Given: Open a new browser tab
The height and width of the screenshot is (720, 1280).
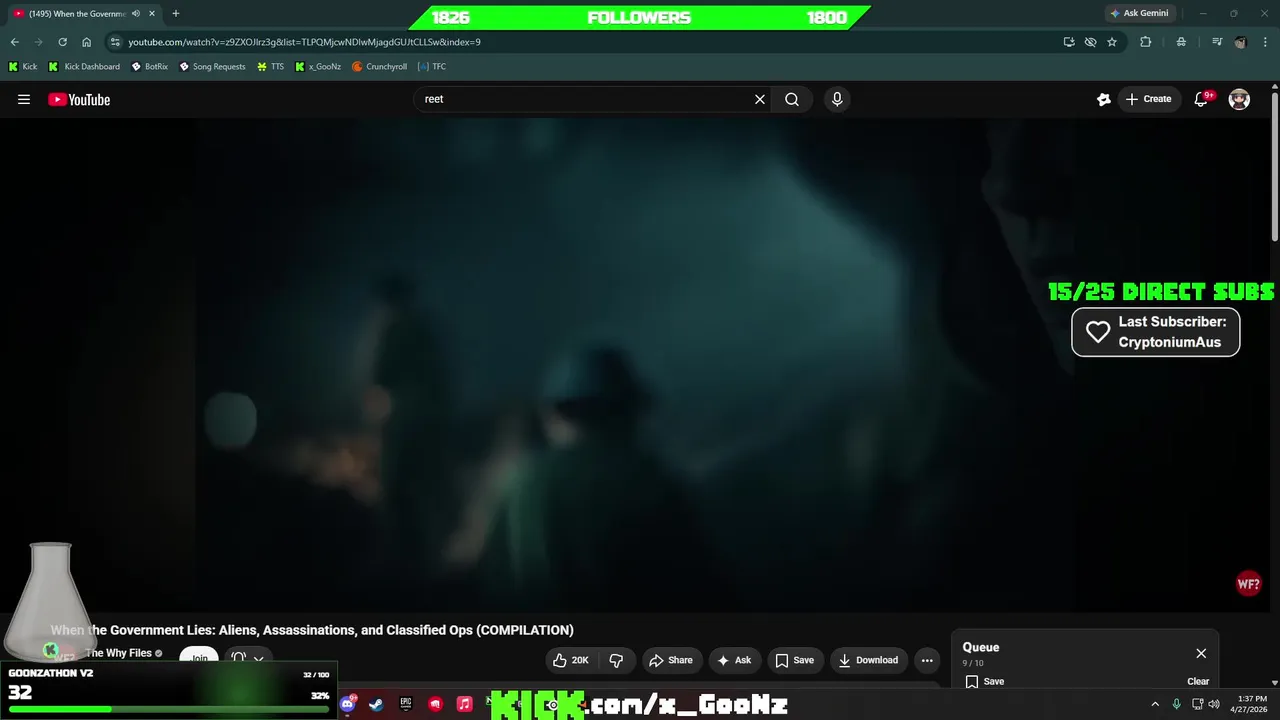Looking at the screenshot, I should pos(176,14).
